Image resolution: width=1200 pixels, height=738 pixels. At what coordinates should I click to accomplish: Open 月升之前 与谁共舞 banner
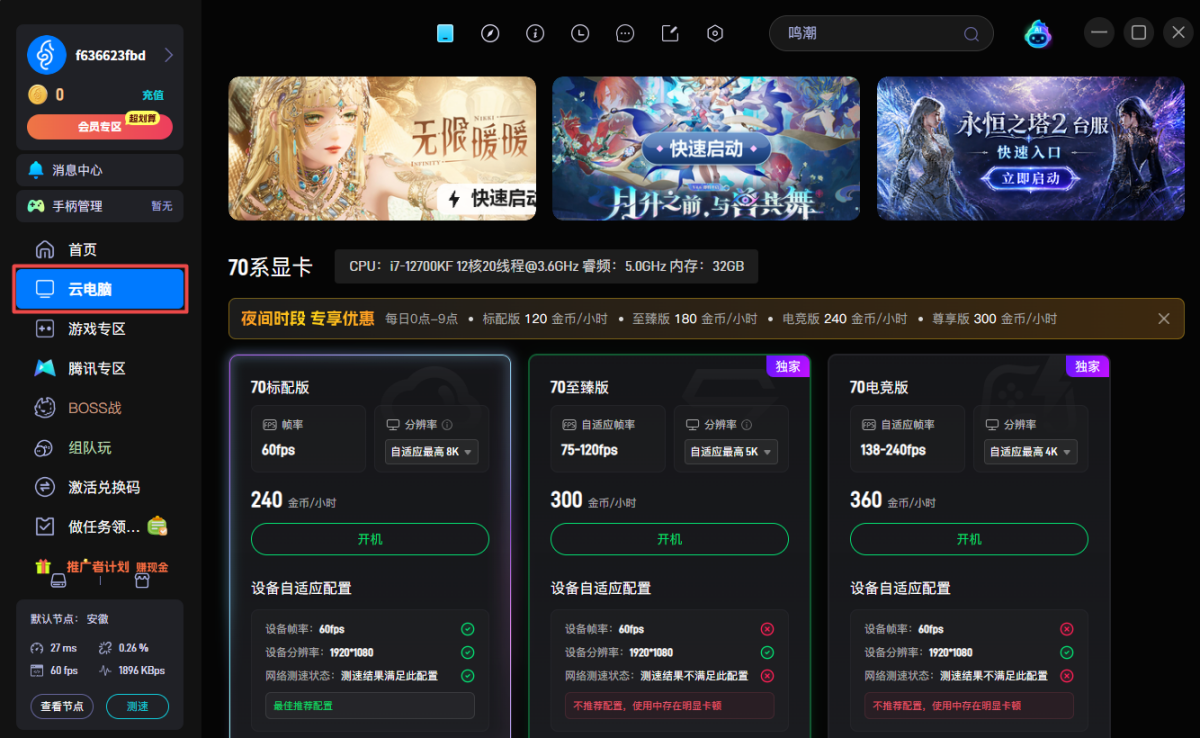click(706, 148)
